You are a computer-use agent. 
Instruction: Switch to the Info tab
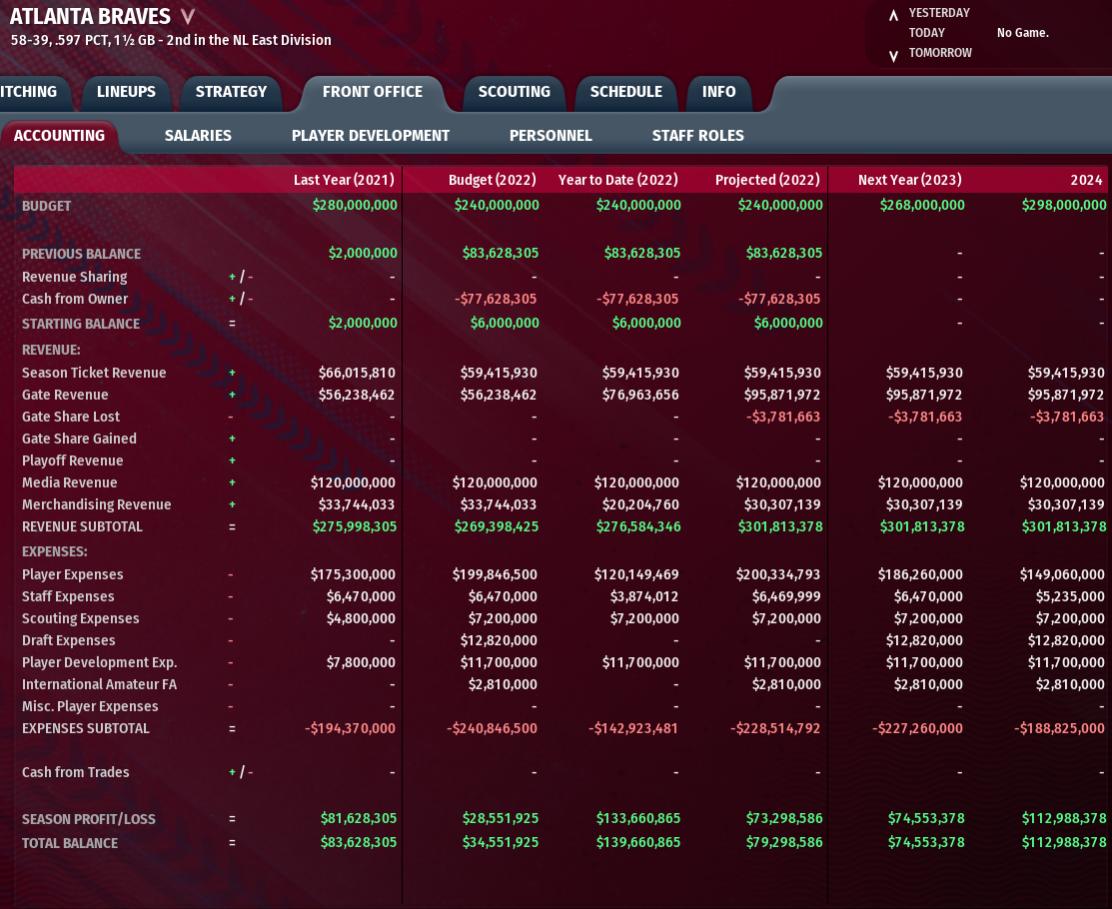[719, 91]
